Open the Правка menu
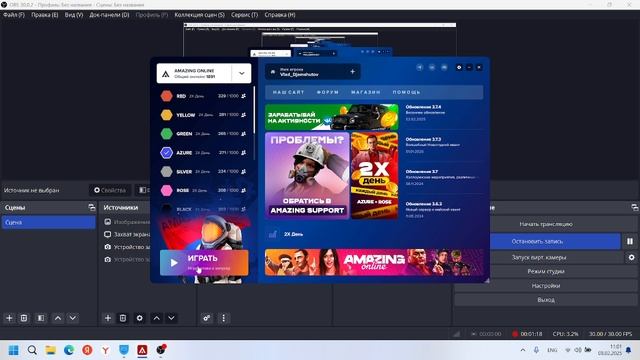The image size is (640, 360). 44,15
